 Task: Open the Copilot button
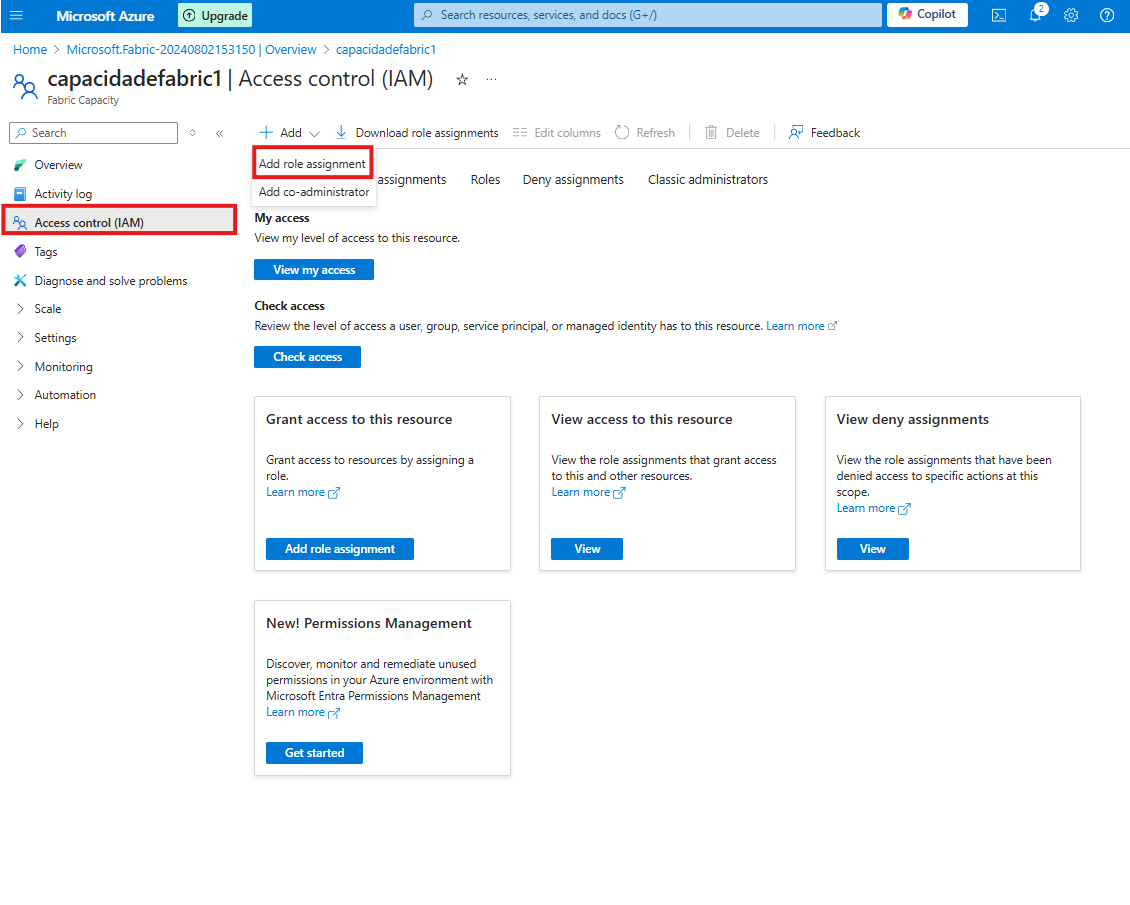927,15
